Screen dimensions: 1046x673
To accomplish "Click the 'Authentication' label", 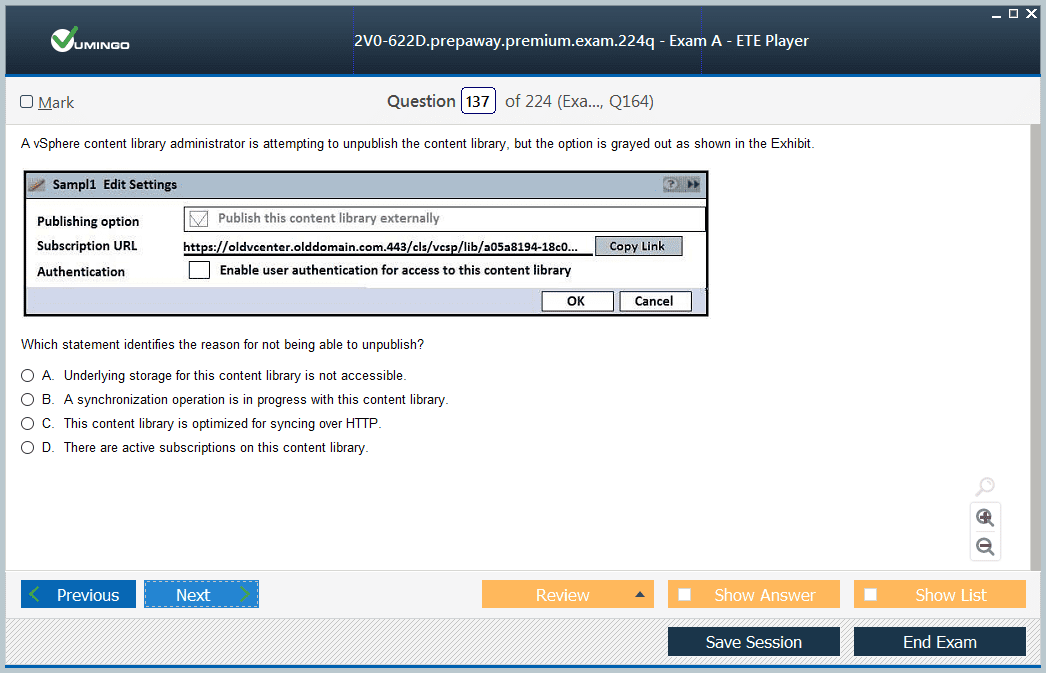I will (x=81, y=271).
